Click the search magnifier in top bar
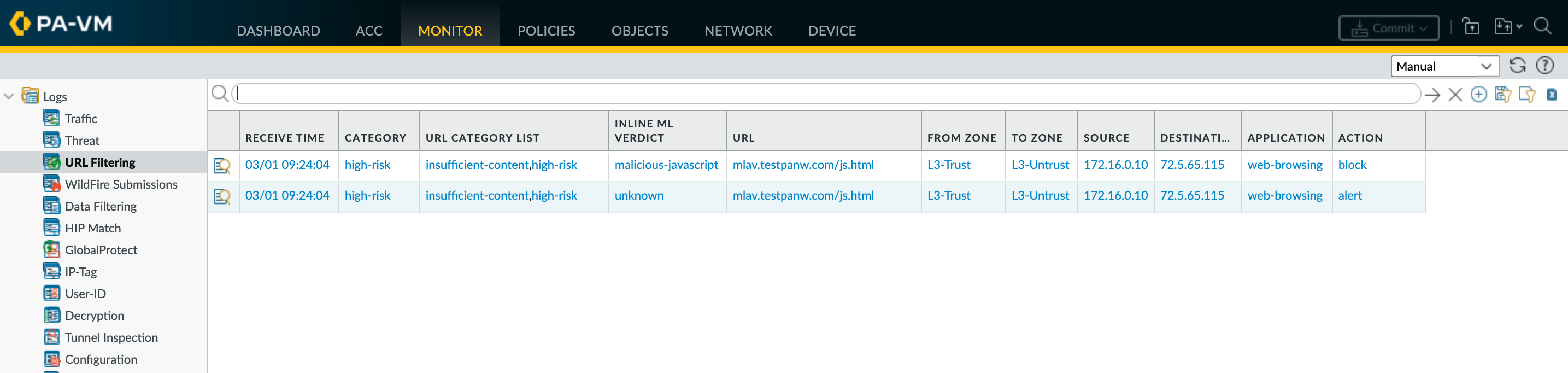 [1542, 27]
